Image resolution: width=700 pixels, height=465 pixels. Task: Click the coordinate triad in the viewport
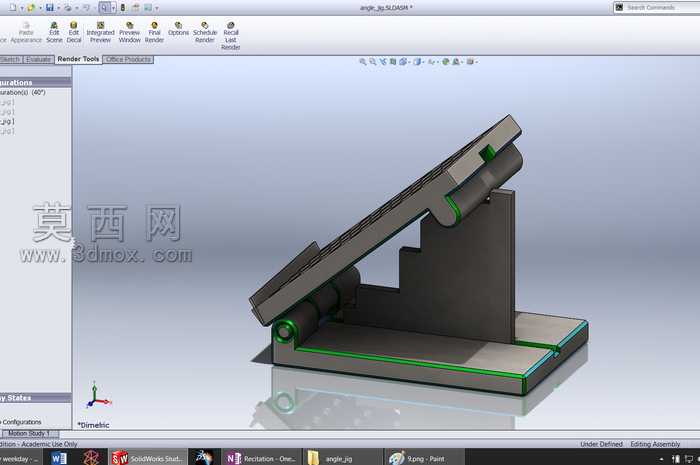tap(98, 395)
